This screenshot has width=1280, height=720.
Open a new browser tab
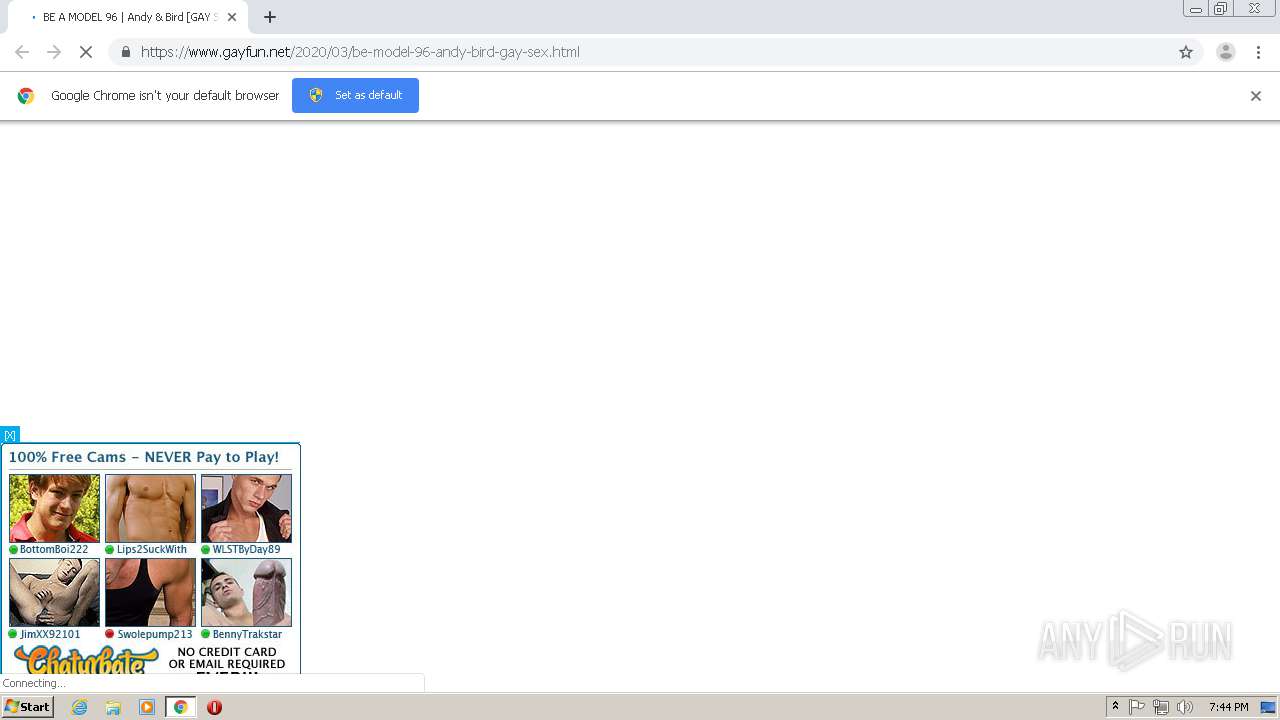click(x=270, y=17)
